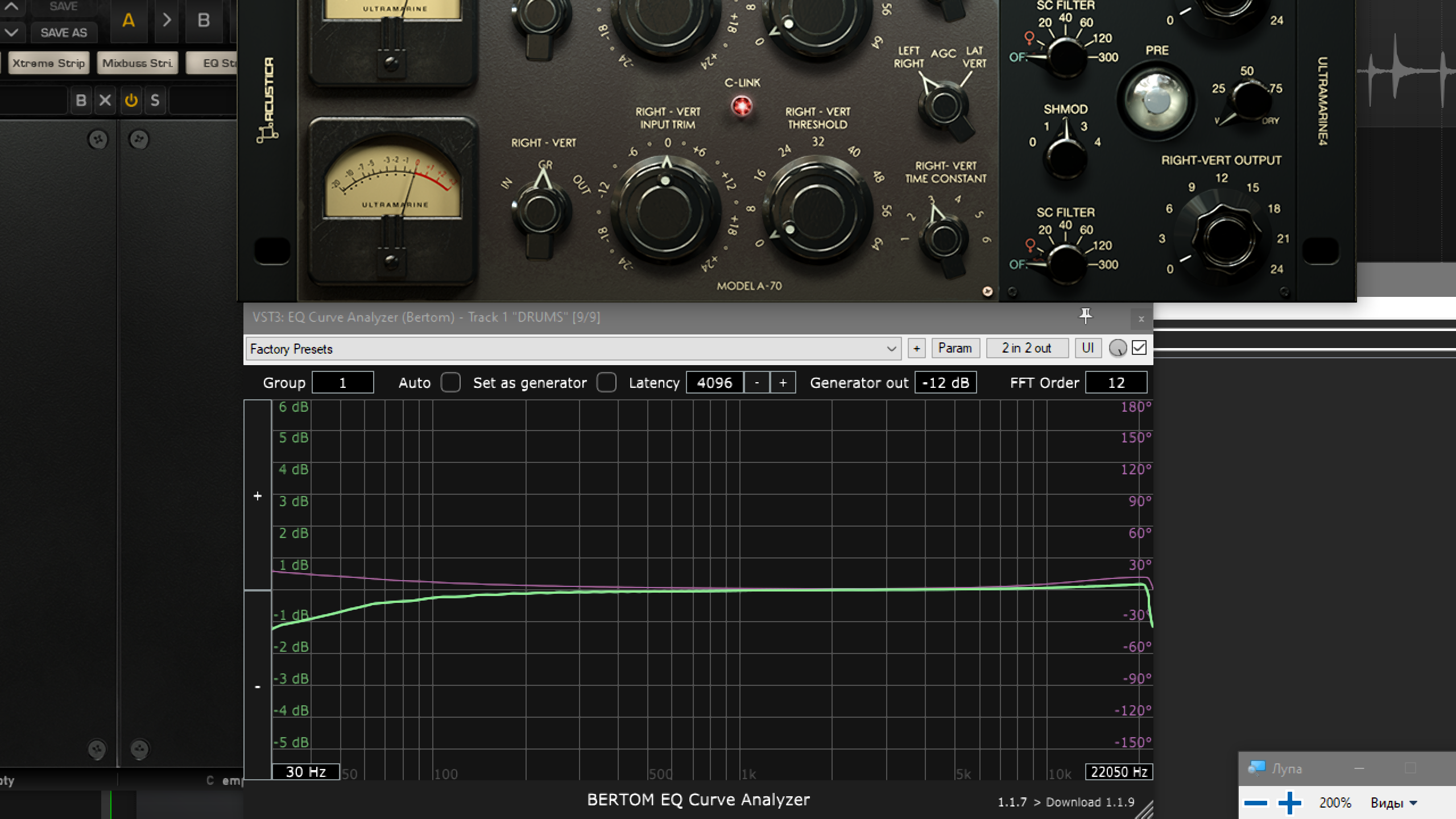The height and width of the screenshot is (819, 1456).
Task: Switch to the Mixbuss Strip tab
Action: coord(137,63)
